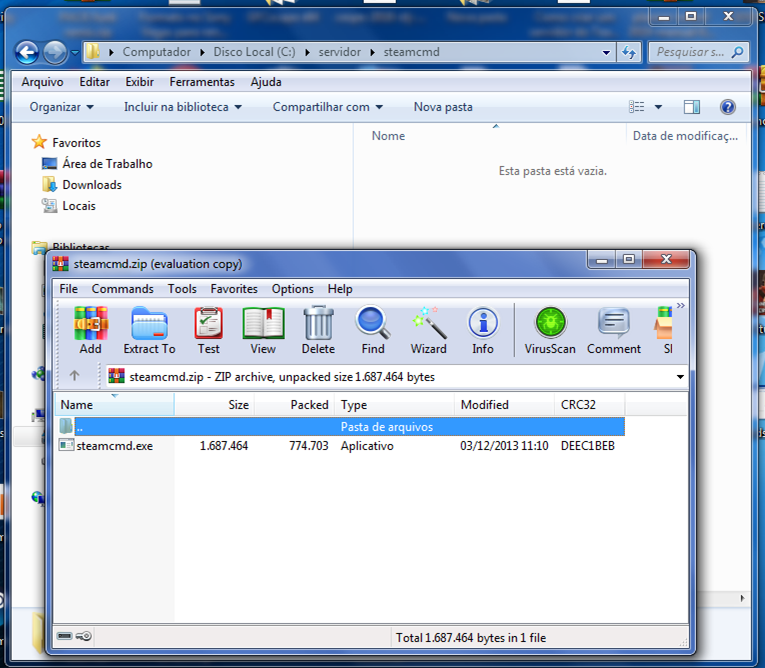Open the Organizar dropdown
The image size is (765, 668).
click(61, 107)
